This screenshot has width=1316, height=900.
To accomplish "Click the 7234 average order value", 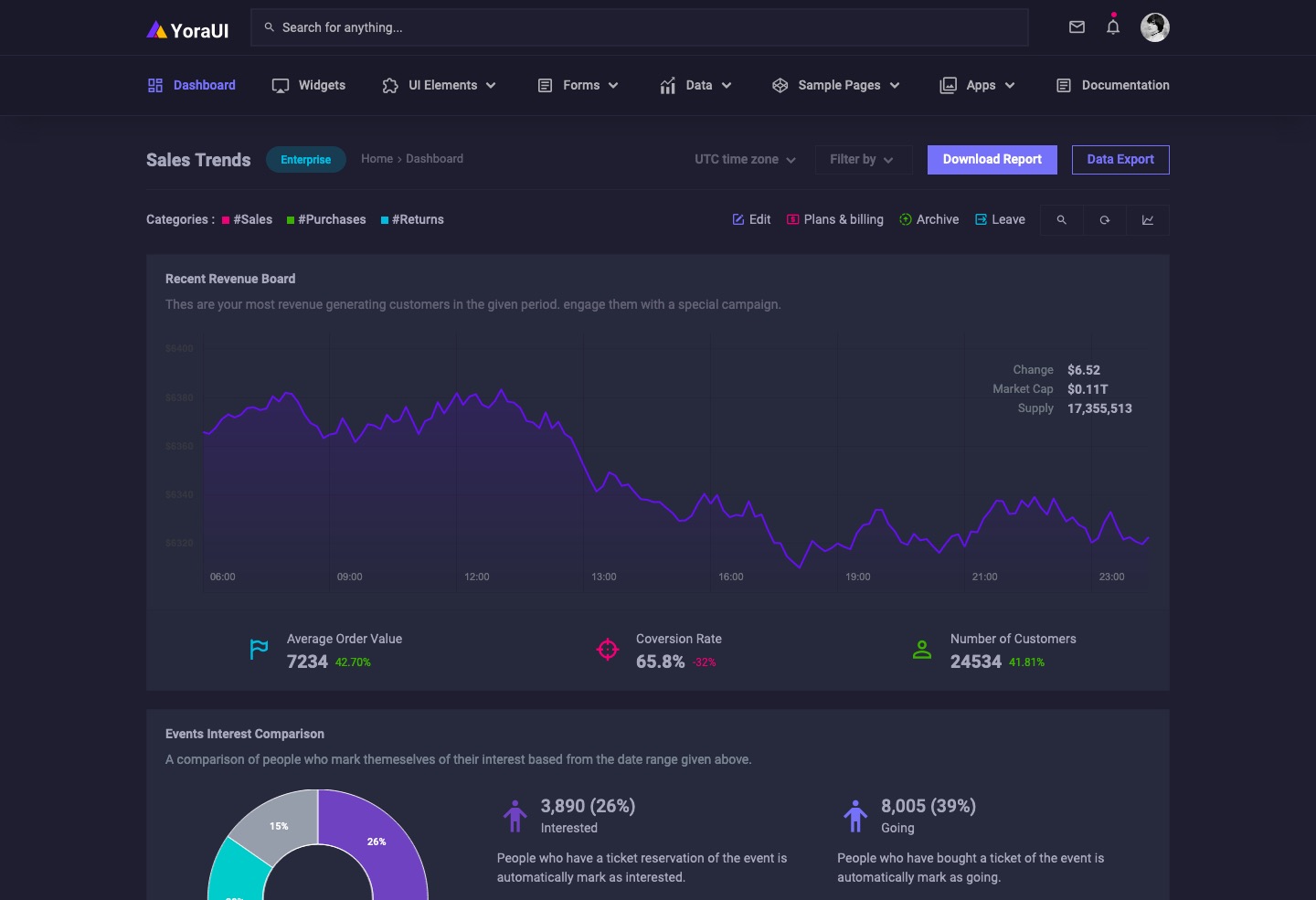I will tap(307, 662).
